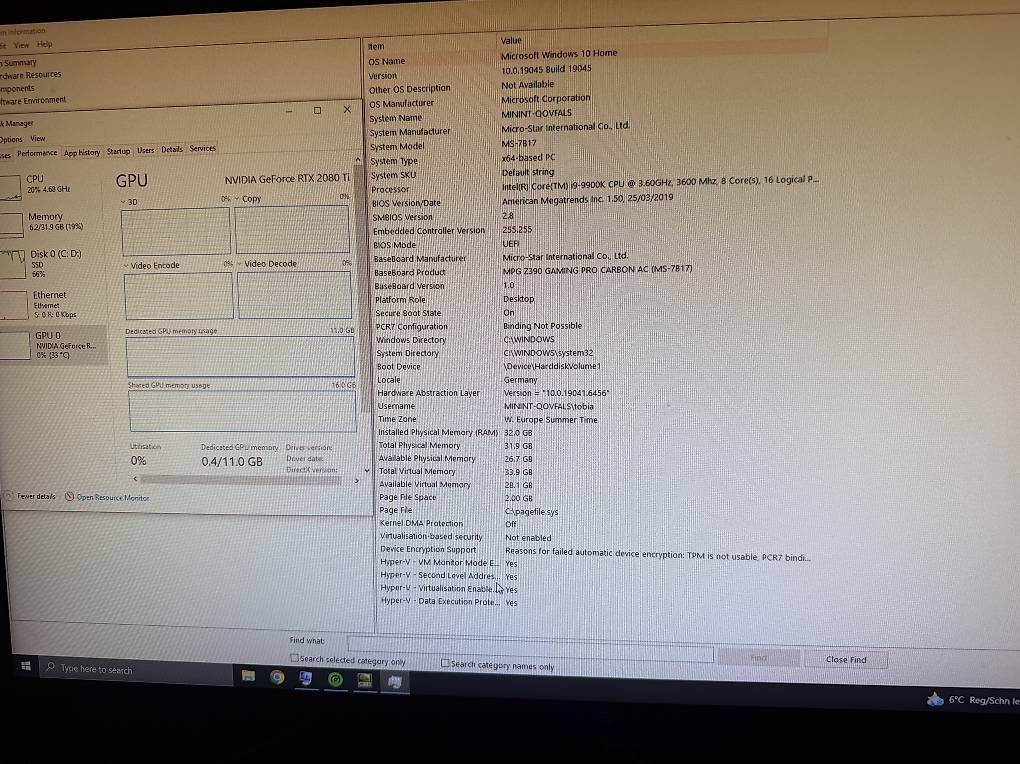Open the Windows Start menu
1020x764 pixels.
[26, 666]
